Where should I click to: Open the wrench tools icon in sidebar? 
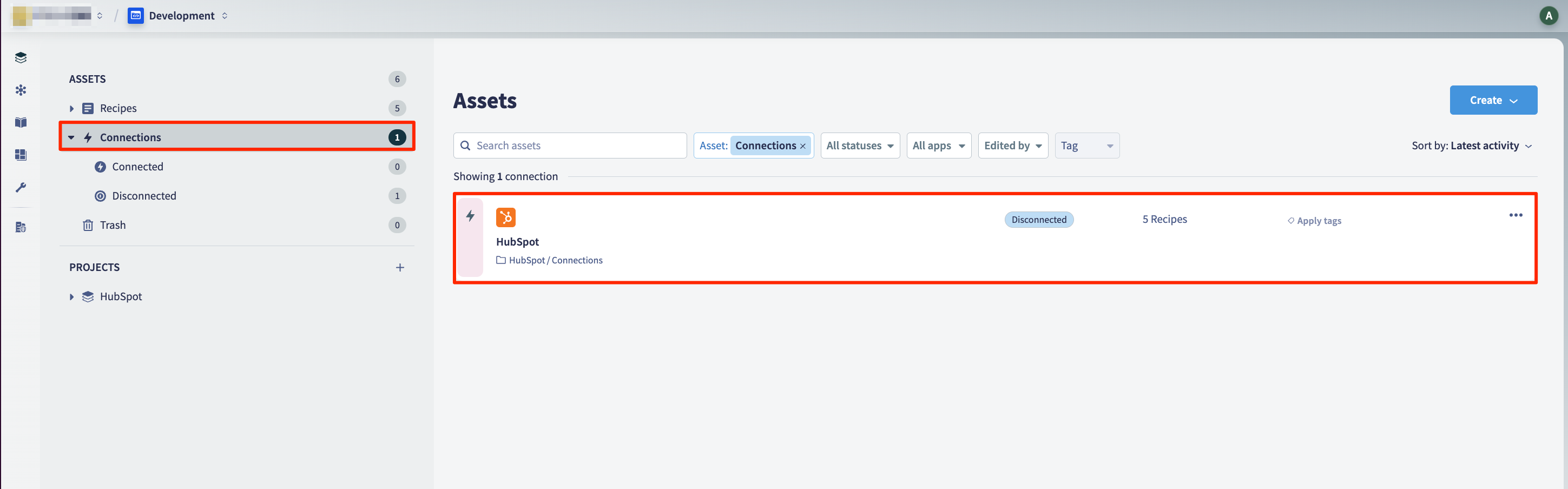pyautogui.click(x=21, y=187)
